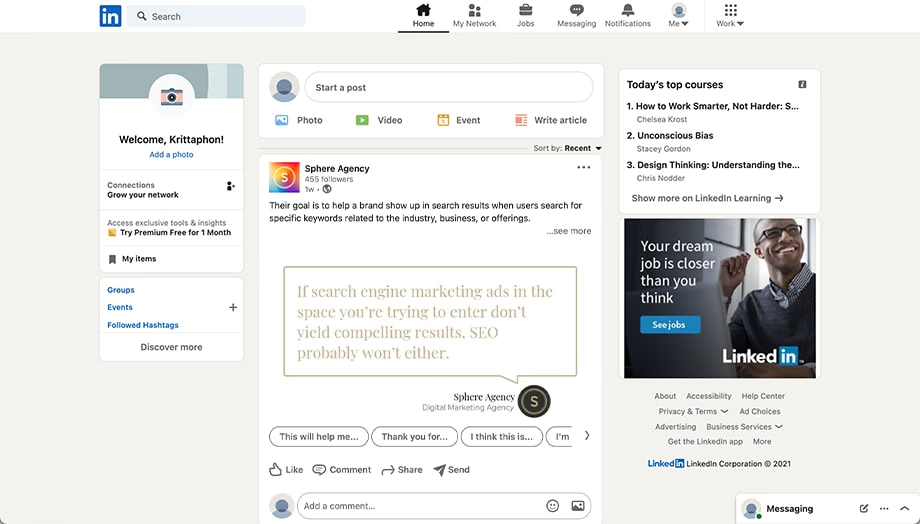Select the 'I think this is...' quick reply
The width and height of the screenshot is (920, 524).
coord(502,437)
